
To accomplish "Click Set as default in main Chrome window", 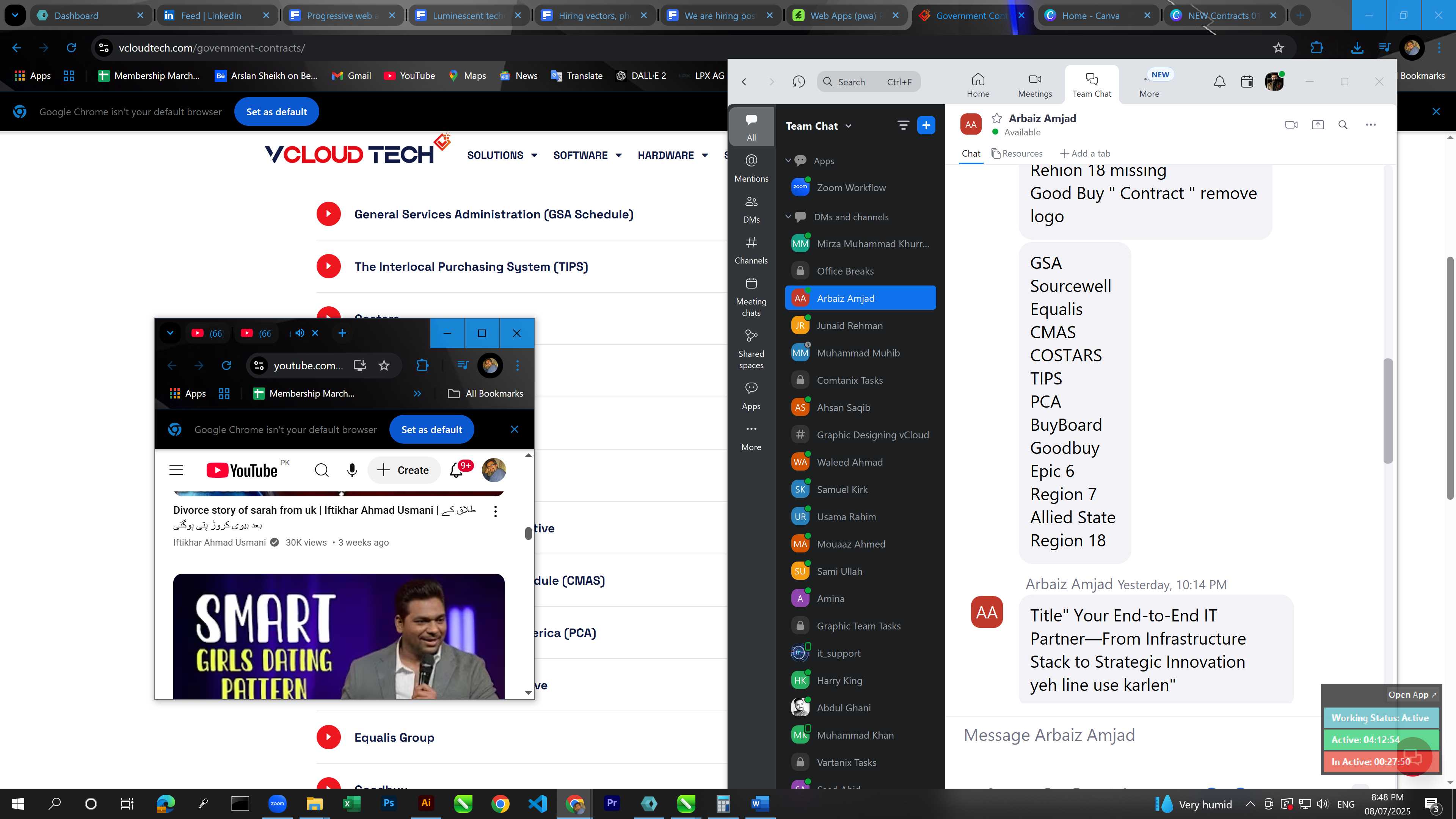I will click(276, 112).
